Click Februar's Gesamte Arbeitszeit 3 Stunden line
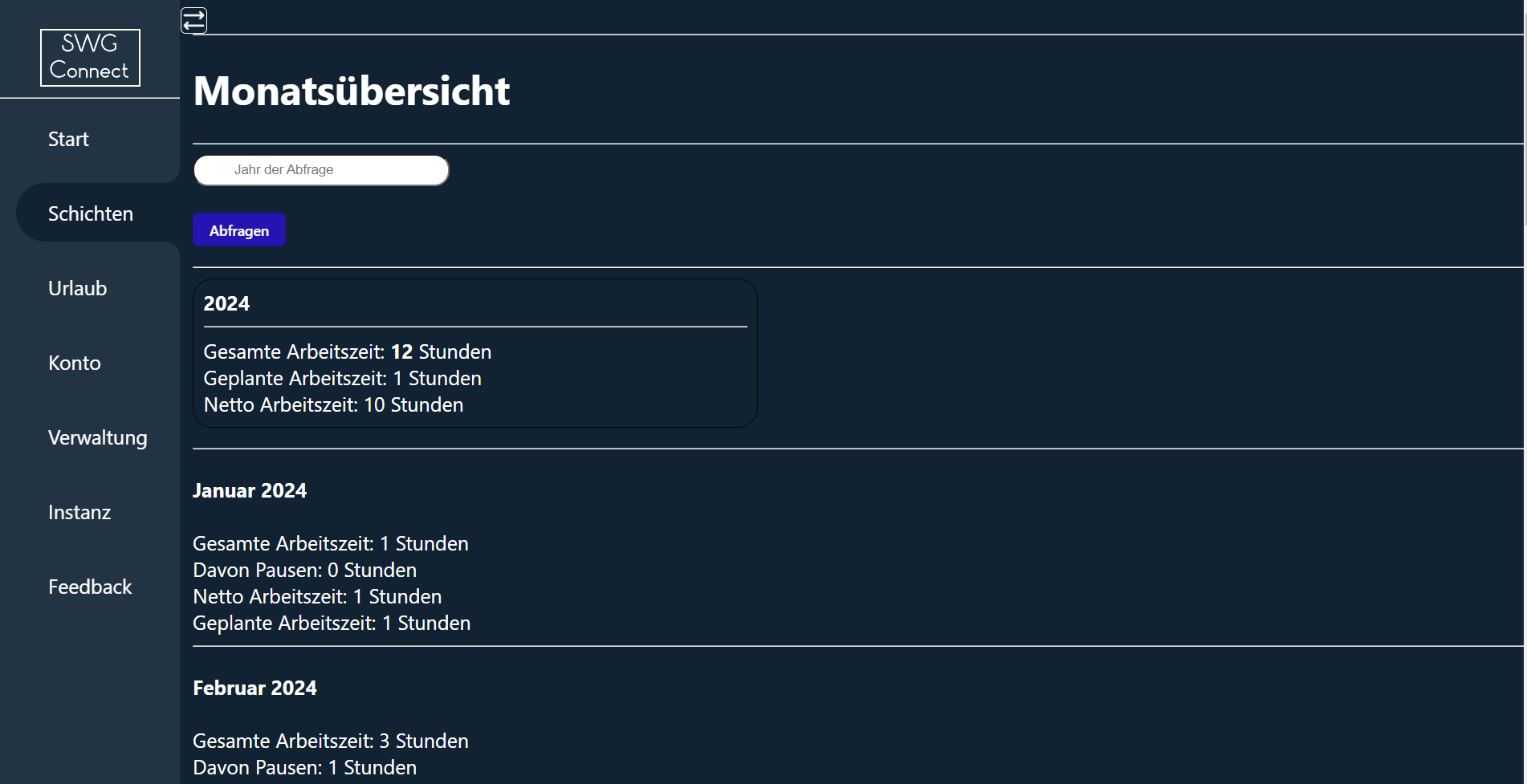Image resolution: width=1527 pixels, height=784 pixels. [331, 741]
